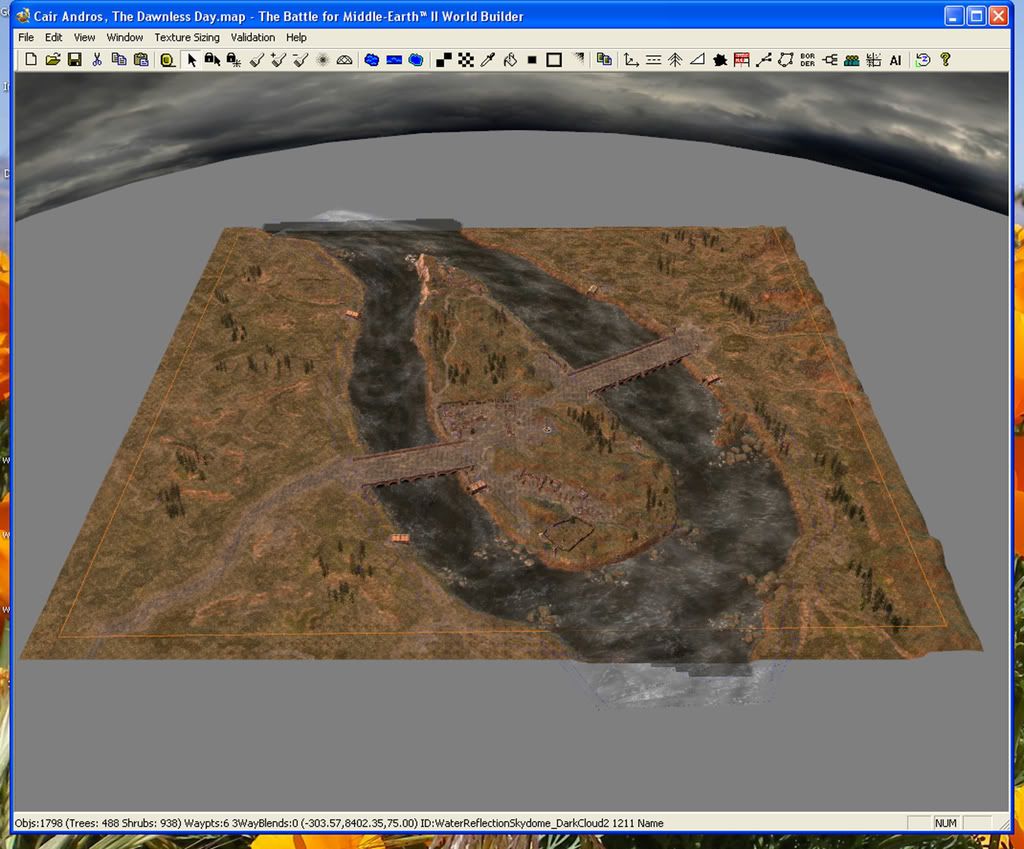Open the AI toolbar icon
1024x849 pixels.
[x=895, y=60]
